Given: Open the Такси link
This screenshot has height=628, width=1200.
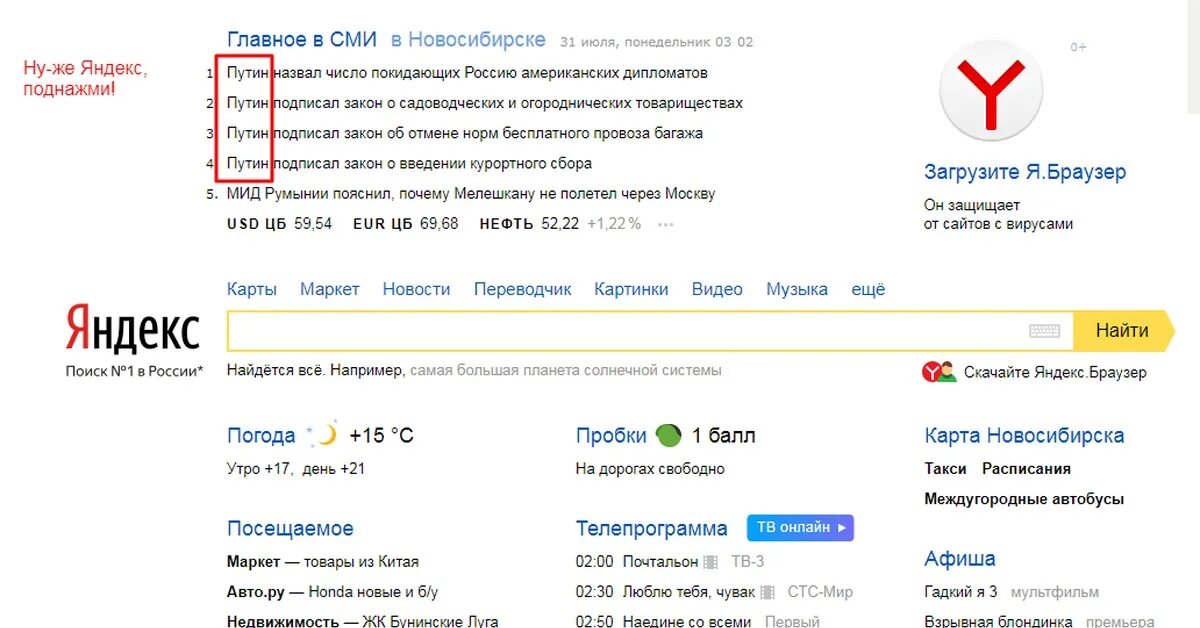Looking at the screenshot, I should 945,468.
